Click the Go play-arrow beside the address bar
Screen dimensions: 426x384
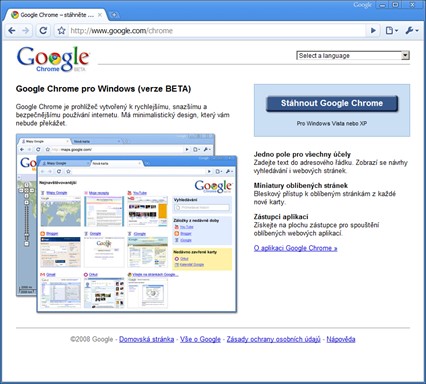coord(373,31)
